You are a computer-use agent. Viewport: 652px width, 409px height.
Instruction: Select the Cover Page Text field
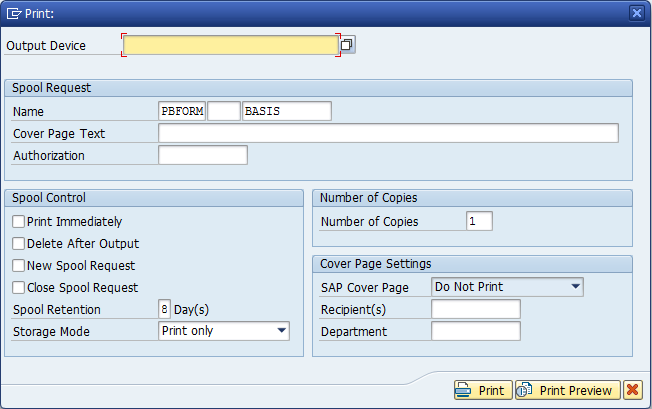pyautogui.click(x=388, y=133)
